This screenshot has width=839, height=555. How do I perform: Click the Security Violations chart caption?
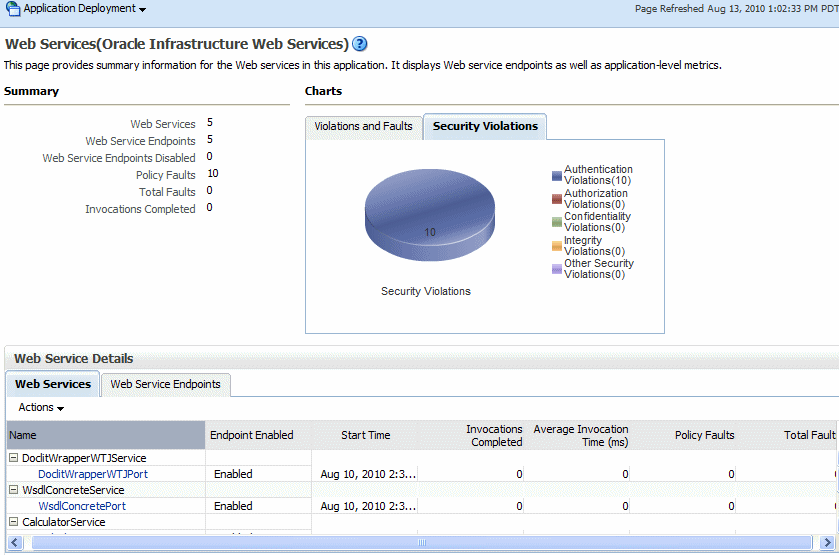pos(426,291)
